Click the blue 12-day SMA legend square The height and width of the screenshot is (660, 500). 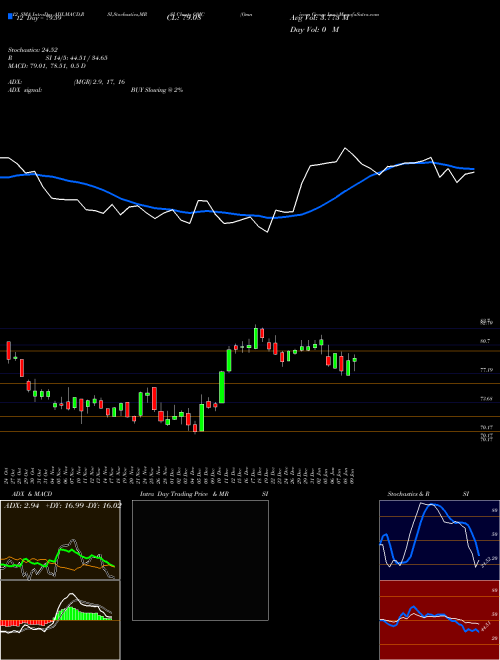pyautogui.click(x=10, y=16)
